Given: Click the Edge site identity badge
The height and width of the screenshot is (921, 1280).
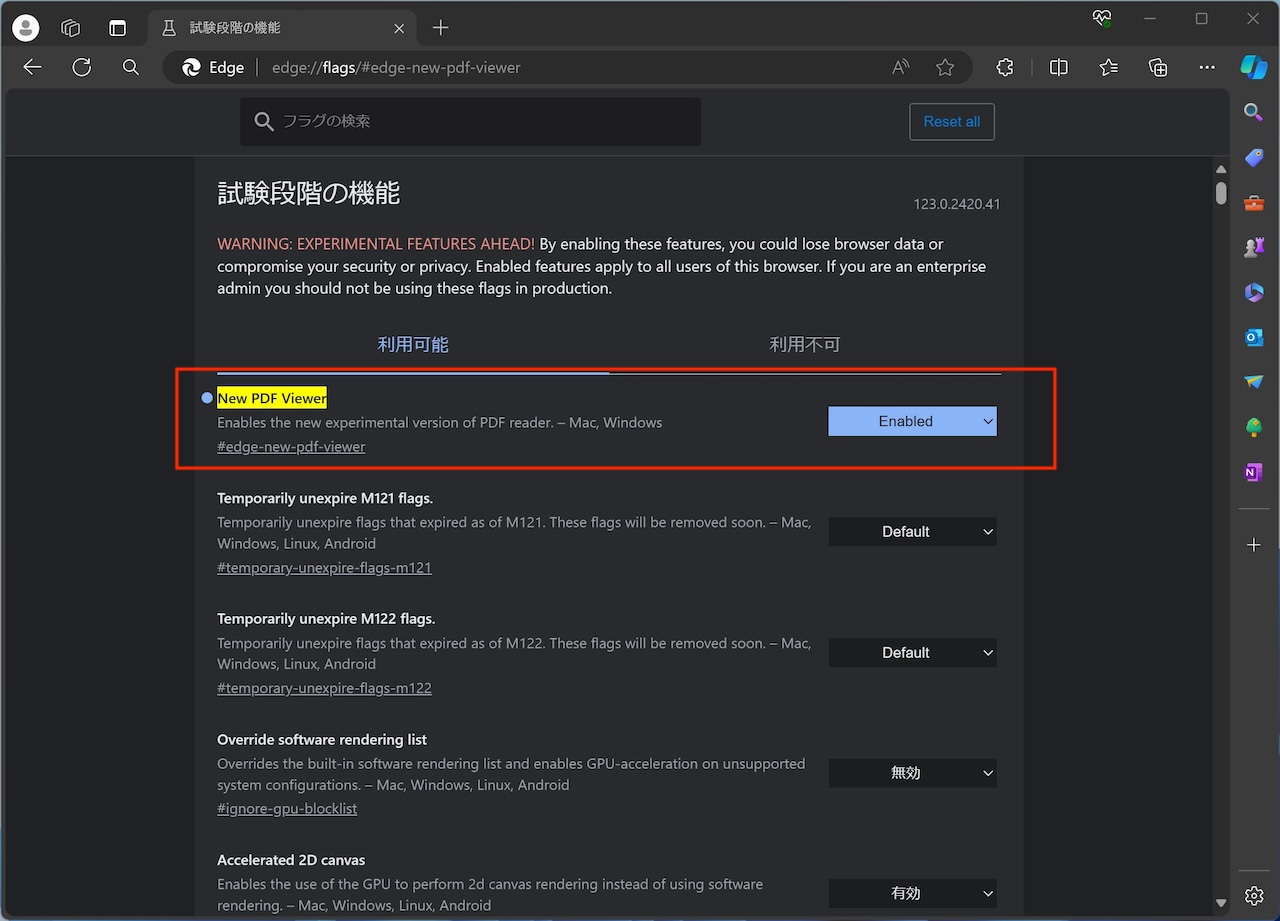Looking at the screenshot, I should [x=213, y=67].
